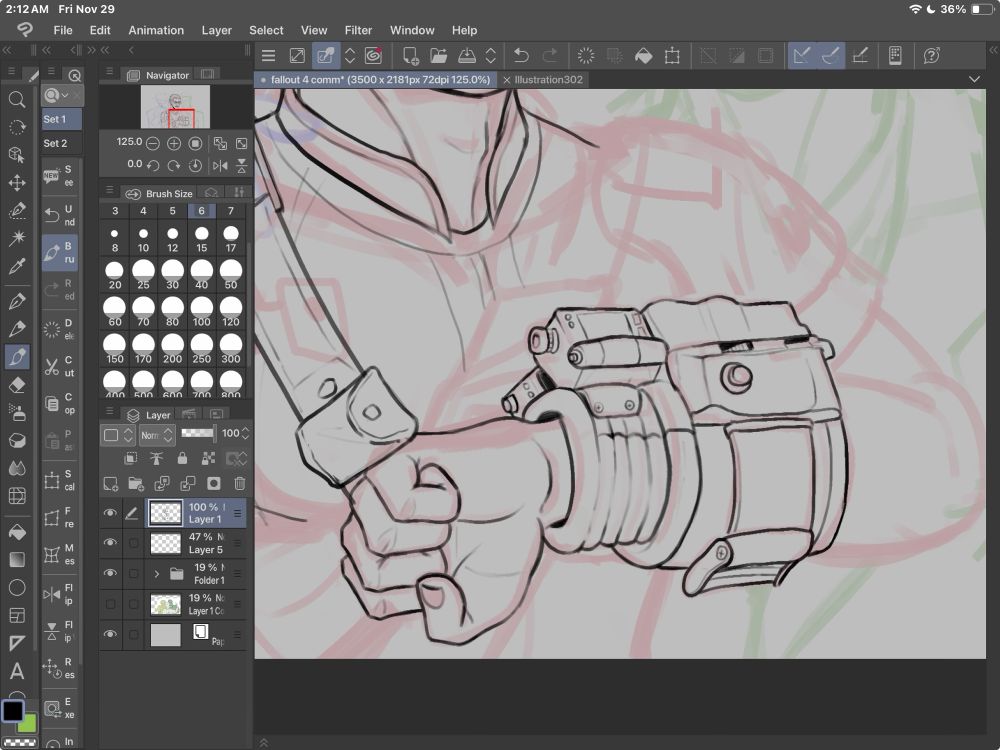Select the Eyedropper tool in toolbar
1000x750 pixels.
pyautogui.click(x=17, y=266)
